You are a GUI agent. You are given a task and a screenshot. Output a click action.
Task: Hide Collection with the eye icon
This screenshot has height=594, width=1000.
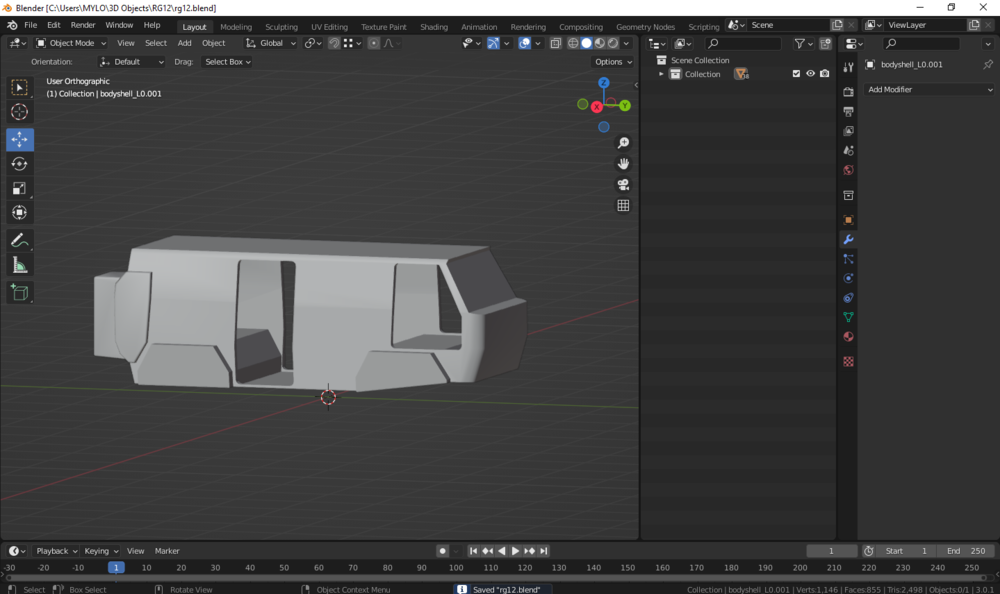(x=810, y=74)
